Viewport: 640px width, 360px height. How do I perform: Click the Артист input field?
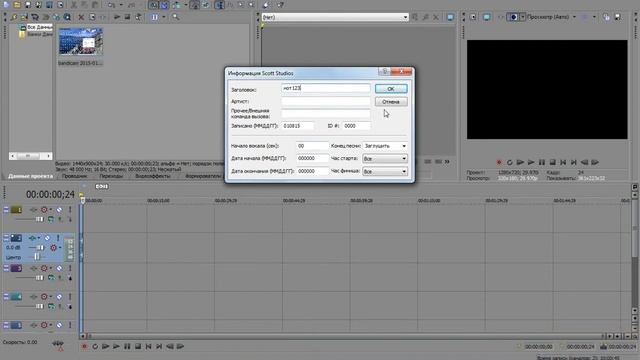coord(325,101)
